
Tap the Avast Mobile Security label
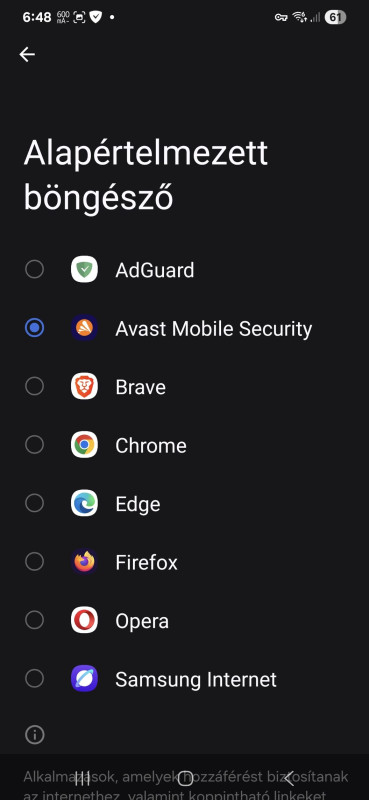tap(213, 329)
